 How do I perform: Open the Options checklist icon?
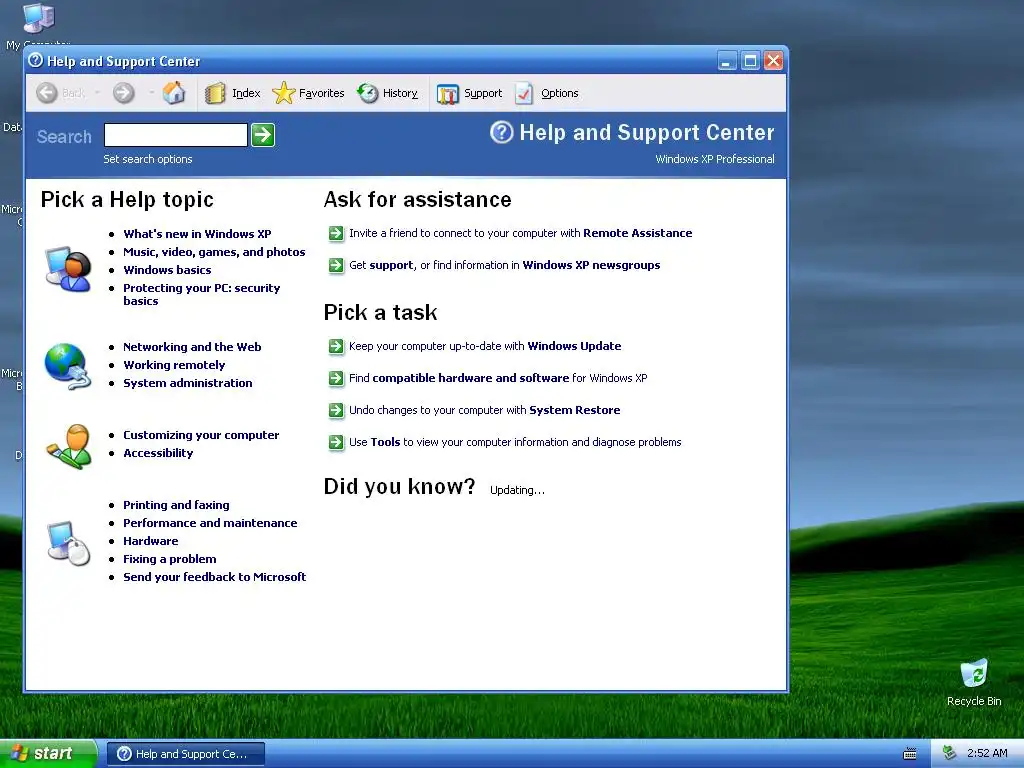[x=524, y=93]
